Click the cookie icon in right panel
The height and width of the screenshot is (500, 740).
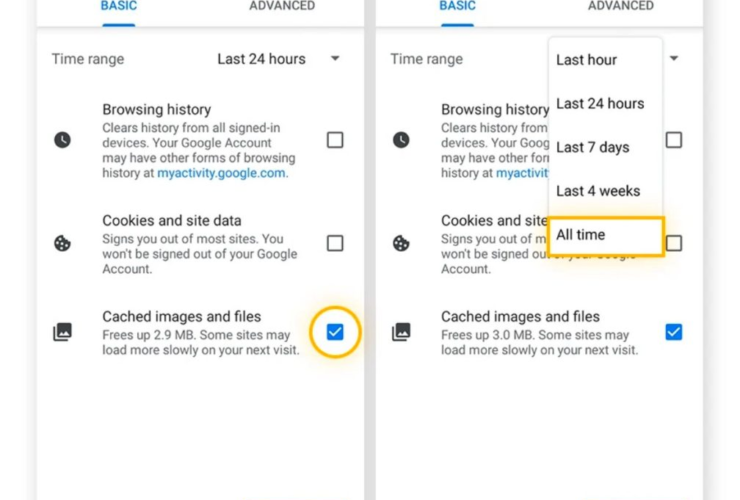(x=401, y=243)
